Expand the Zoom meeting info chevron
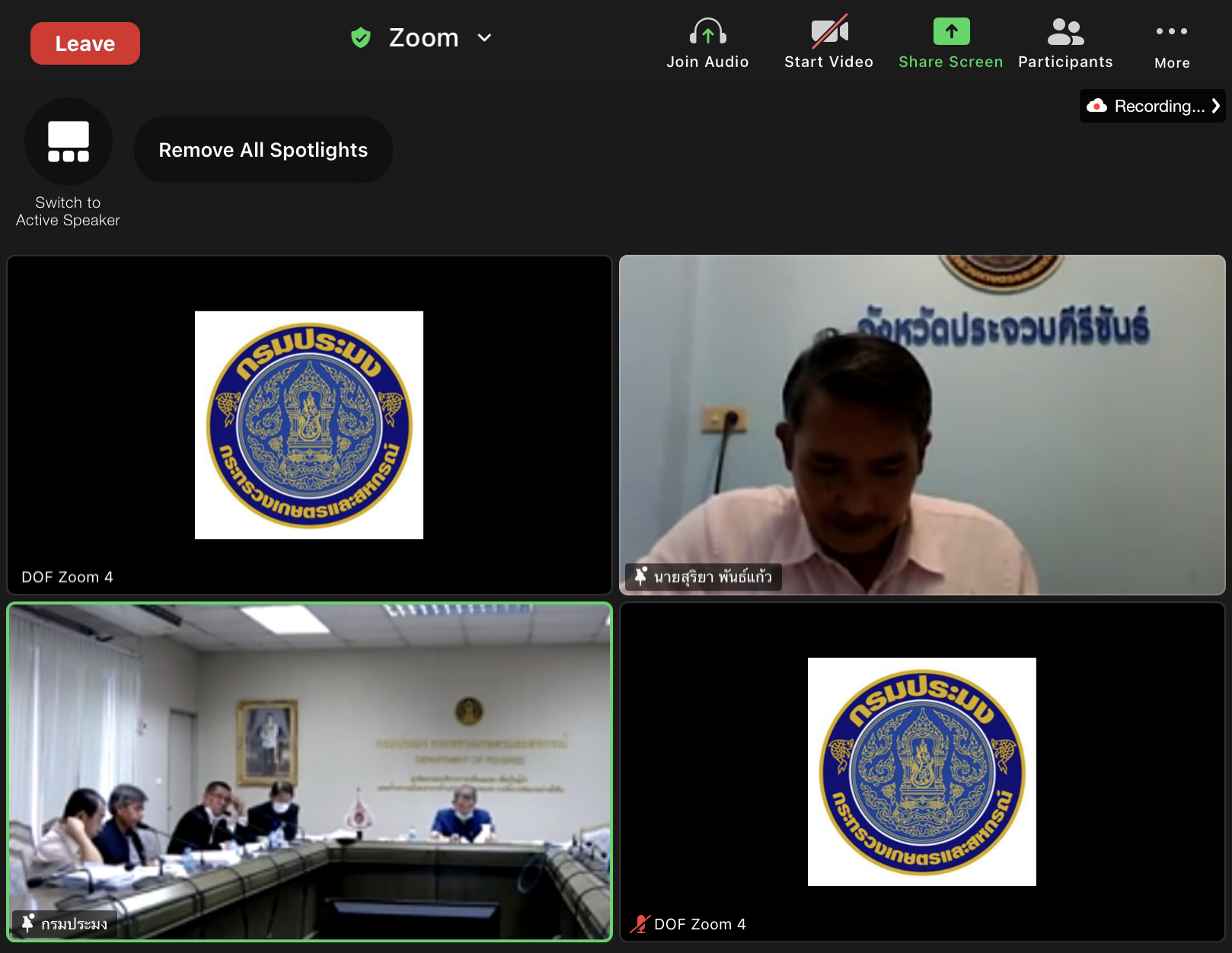This screenshot has height=953, width=1232. tap(484, 37)
